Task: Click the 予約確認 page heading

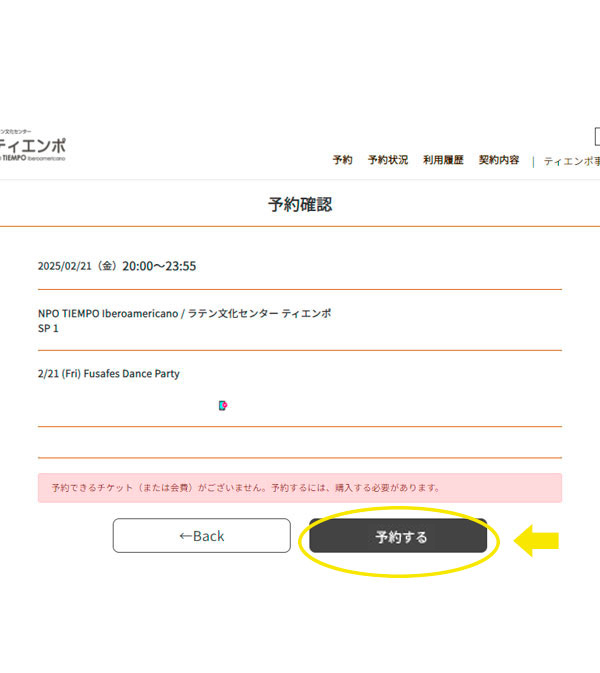Action: [x=300, y=204]
